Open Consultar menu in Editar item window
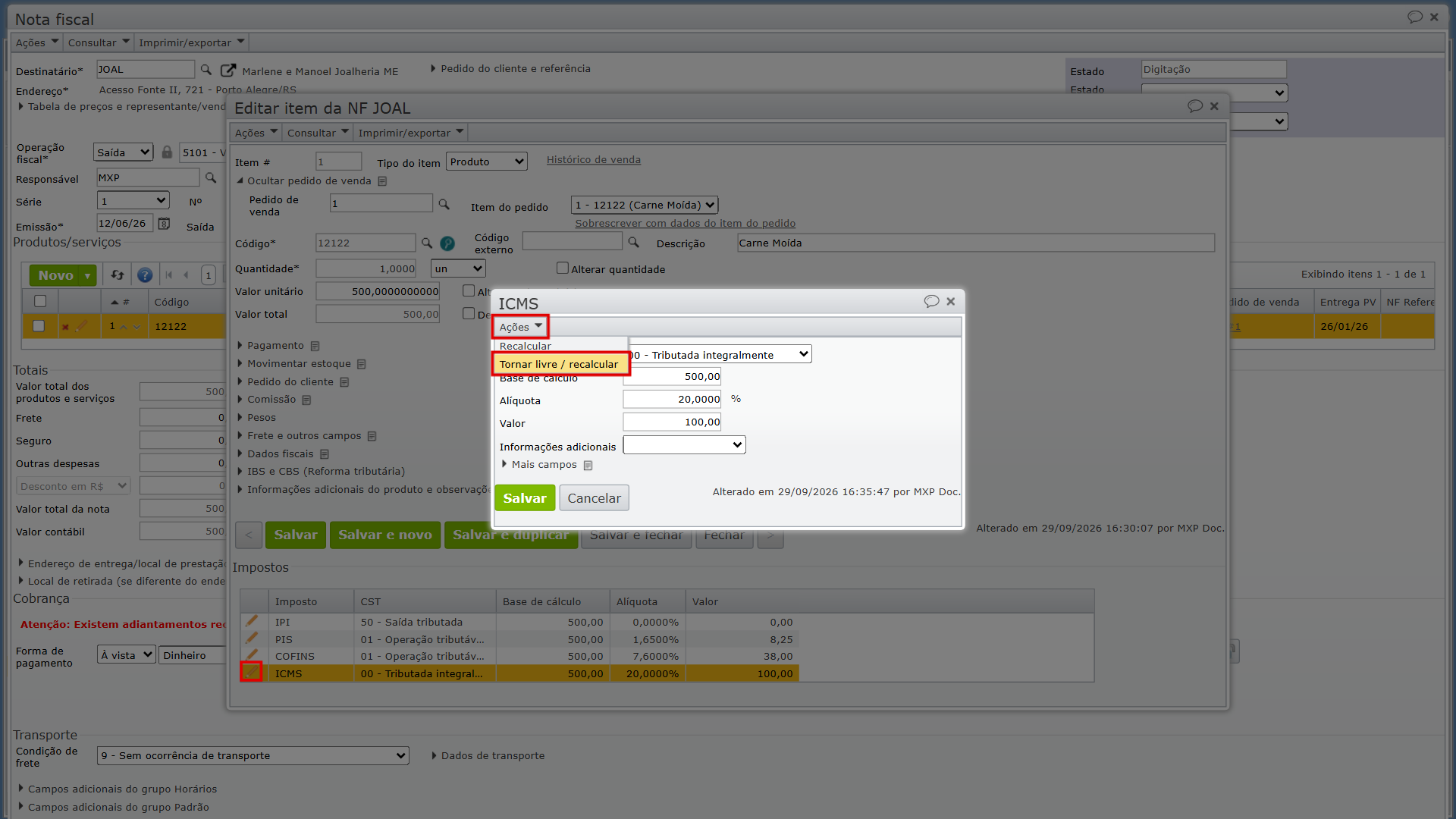The image size is (1456, 819). pos(318,133)
